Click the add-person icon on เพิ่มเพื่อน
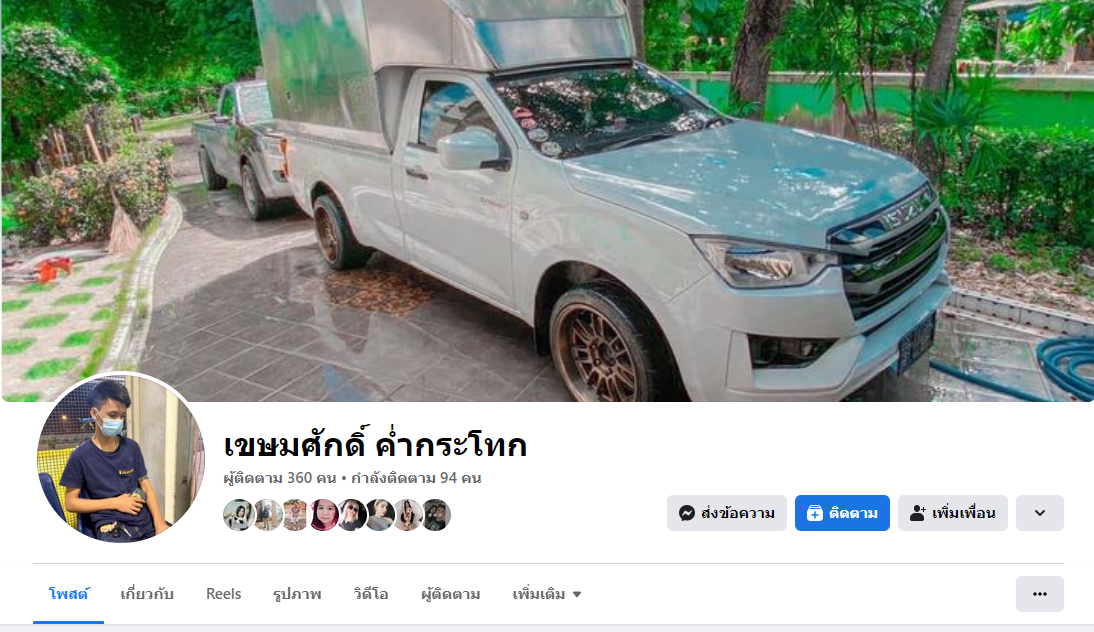1094x632 pixels. [x=917, y=513]
